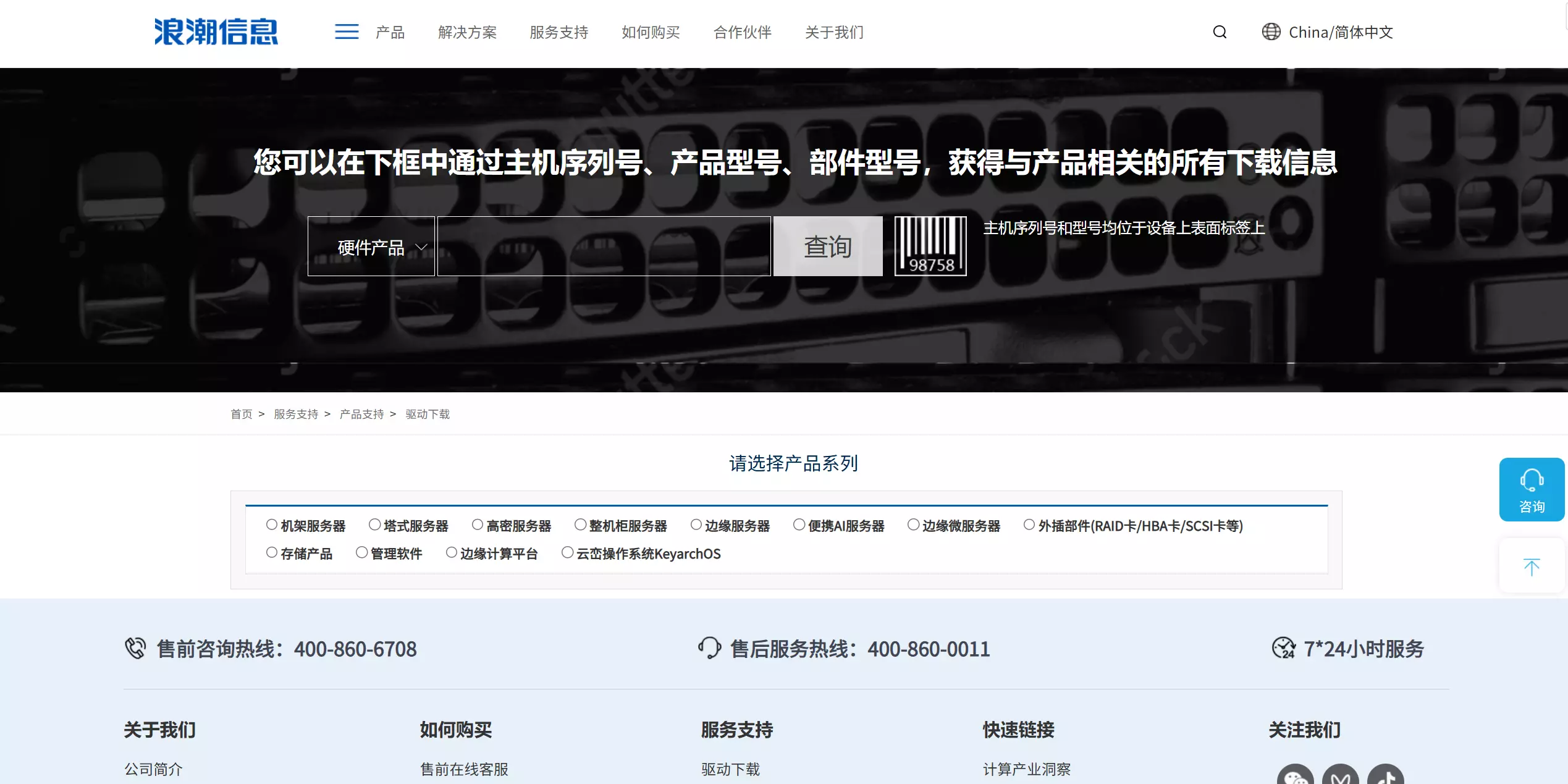
Task: Open the 服务支持 top menu item
Action: pyautogui.click(x=558, y=32)
